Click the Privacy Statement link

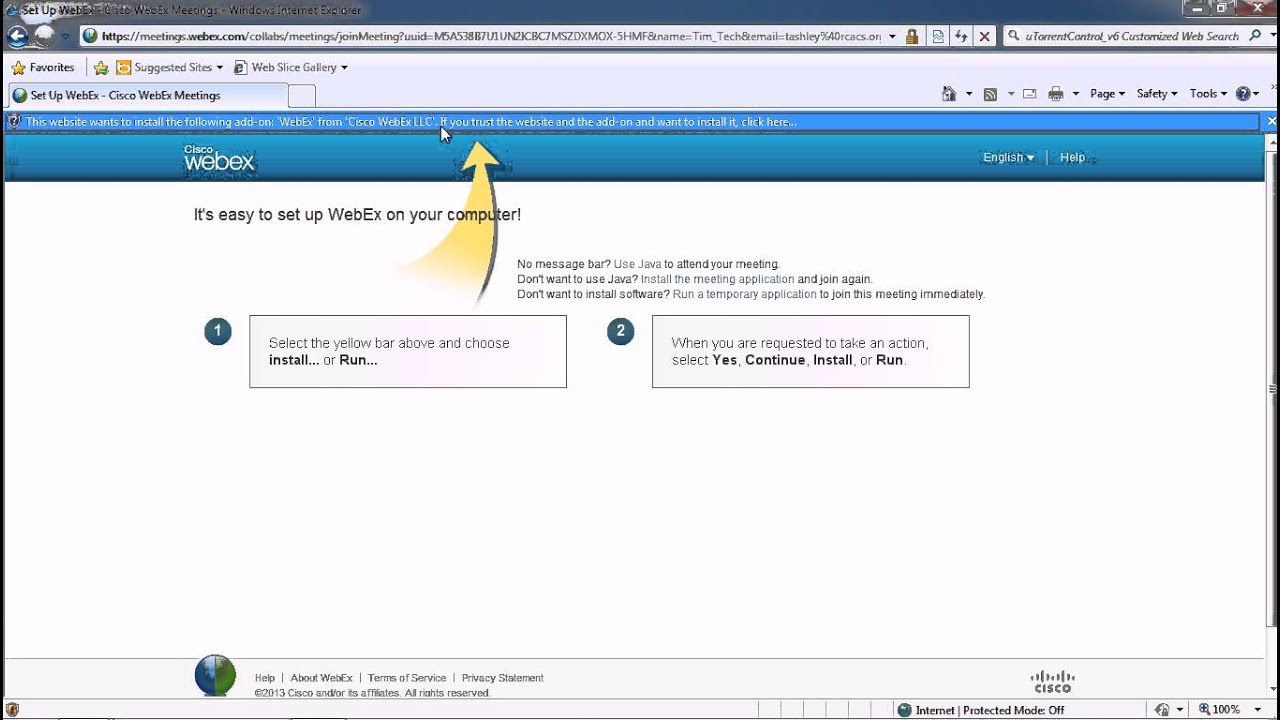pyautogui.click(x=502, y=678)
